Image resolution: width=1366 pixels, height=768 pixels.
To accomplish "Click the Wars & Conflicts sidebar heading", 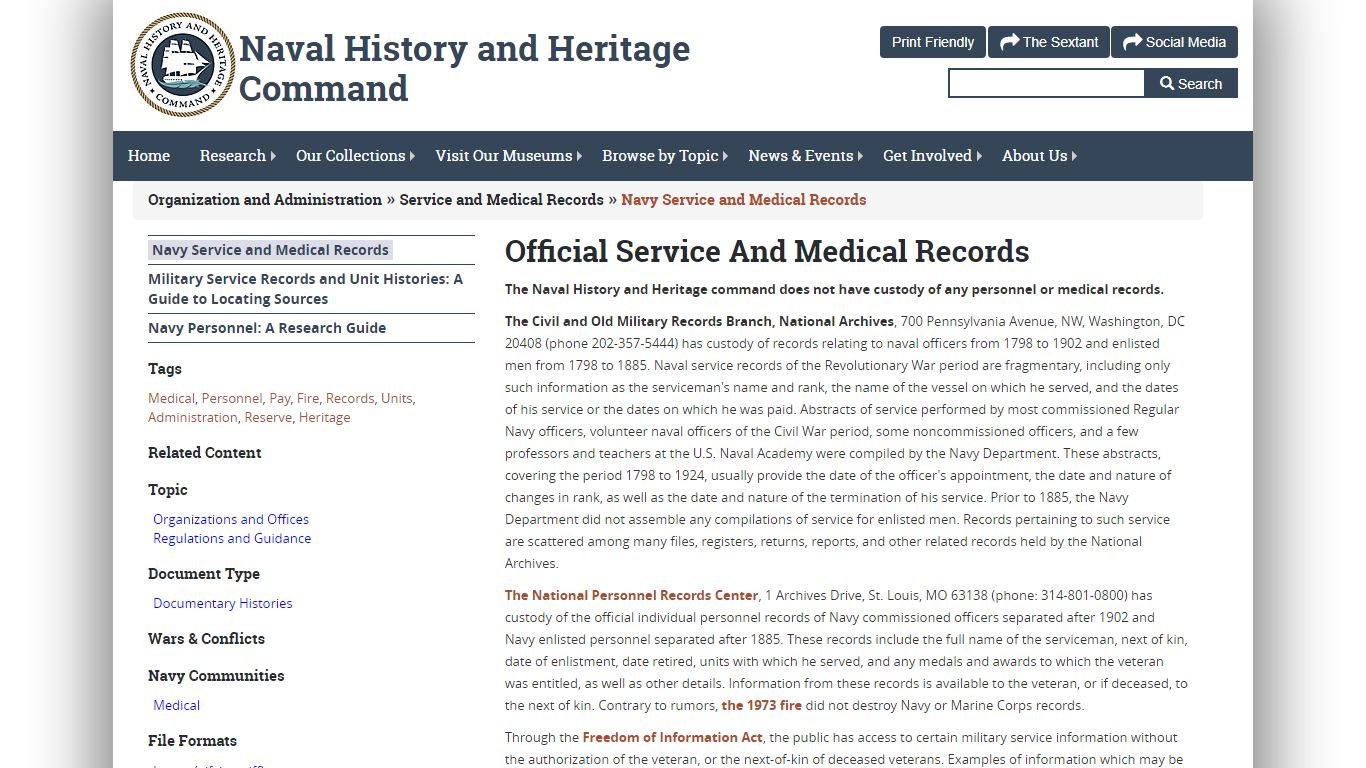I will click(x=206, y=639).
